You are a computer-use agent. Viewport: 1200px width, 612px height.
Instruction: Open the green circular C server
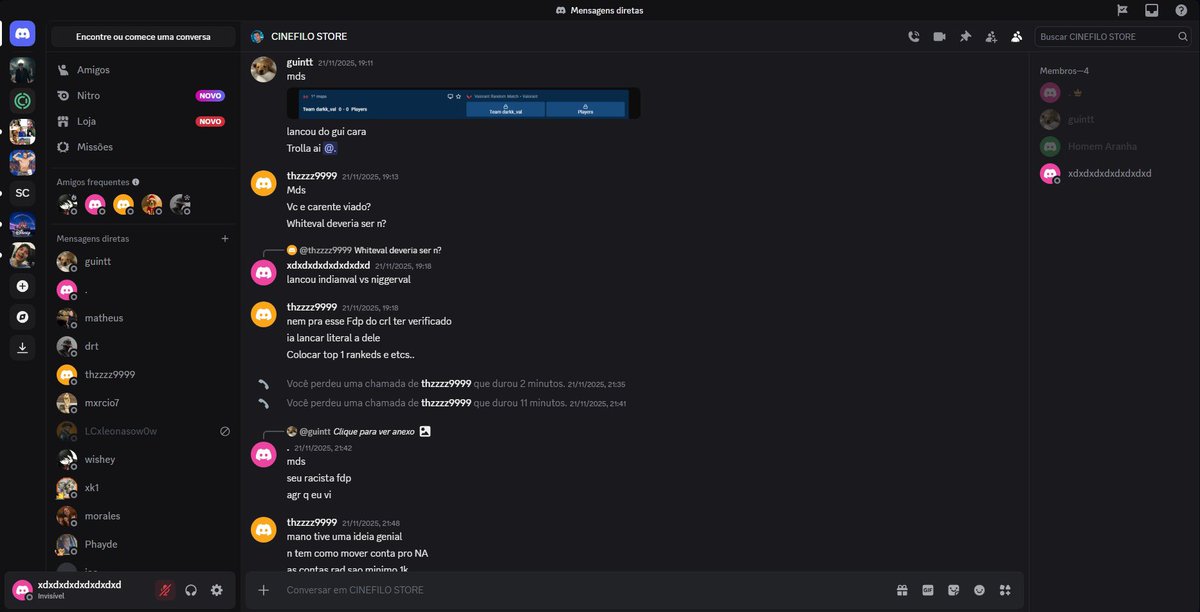(22, 100)
